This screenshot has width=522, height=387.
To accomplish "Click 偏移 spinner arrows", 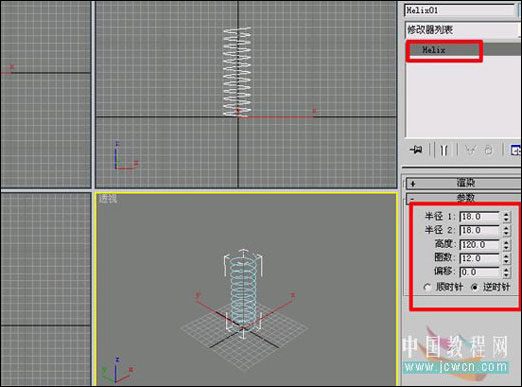I will tap(506, 272).
